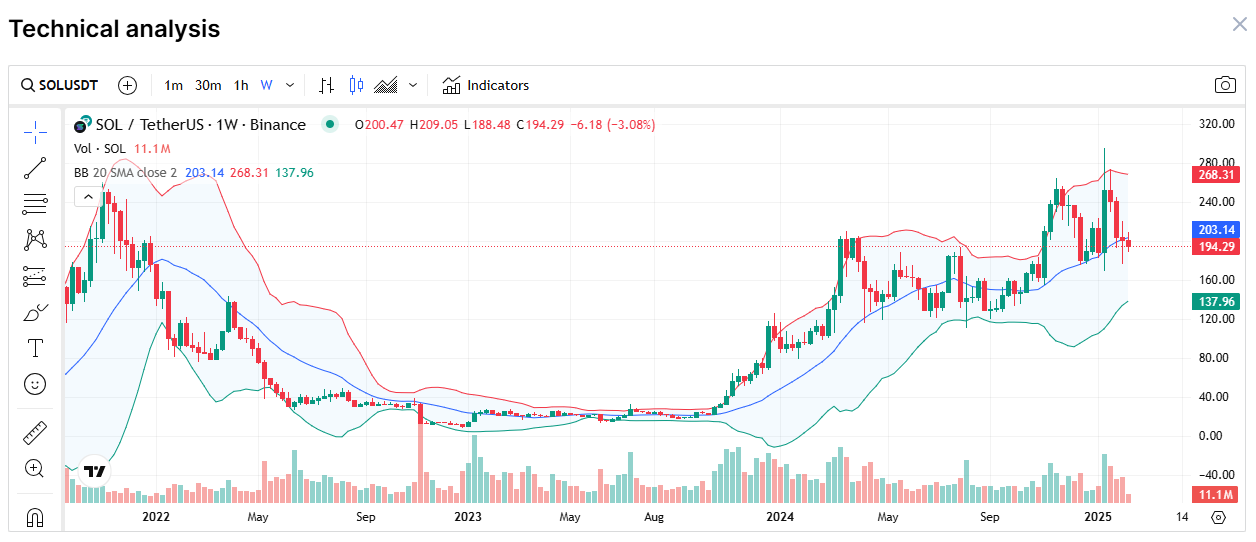The height and width of the screenshot is (542, 1256).
Task: Open Fibonacci and Gann tools
Action: click(x=35, y=204)
